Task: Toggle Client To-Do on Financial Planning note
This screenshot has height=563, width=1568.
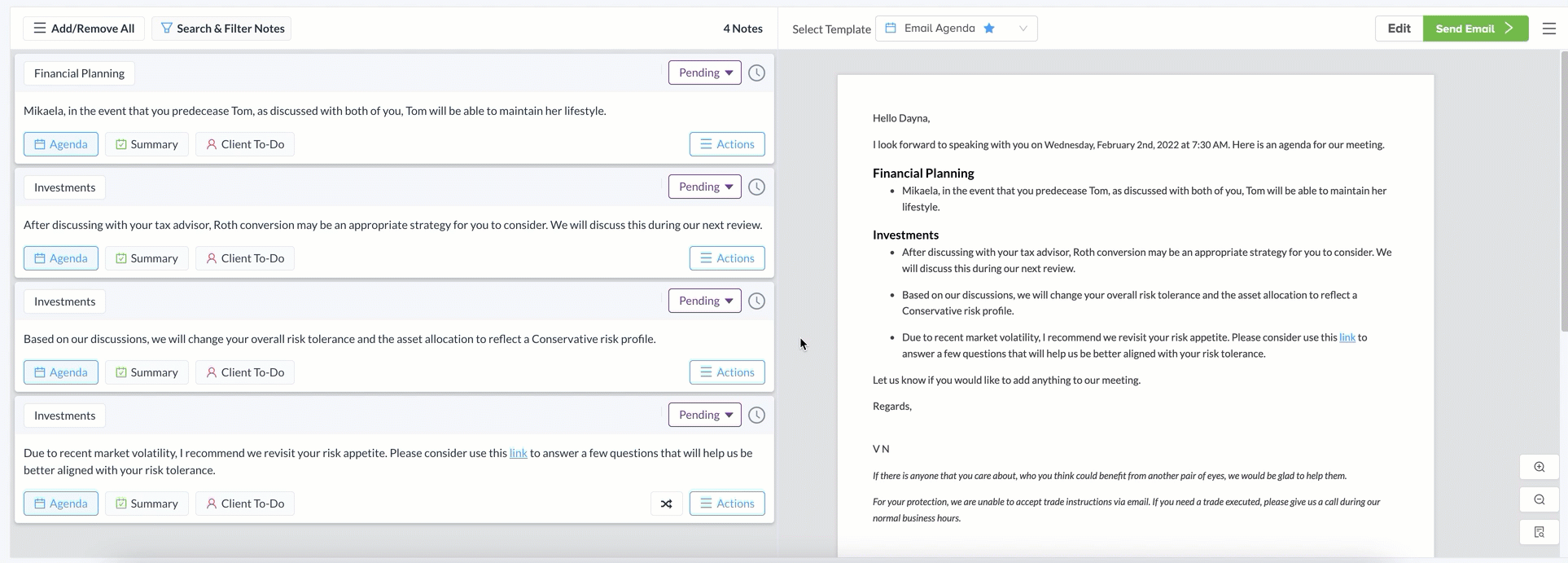Action: pyautogui.click(x=245, y=144)
